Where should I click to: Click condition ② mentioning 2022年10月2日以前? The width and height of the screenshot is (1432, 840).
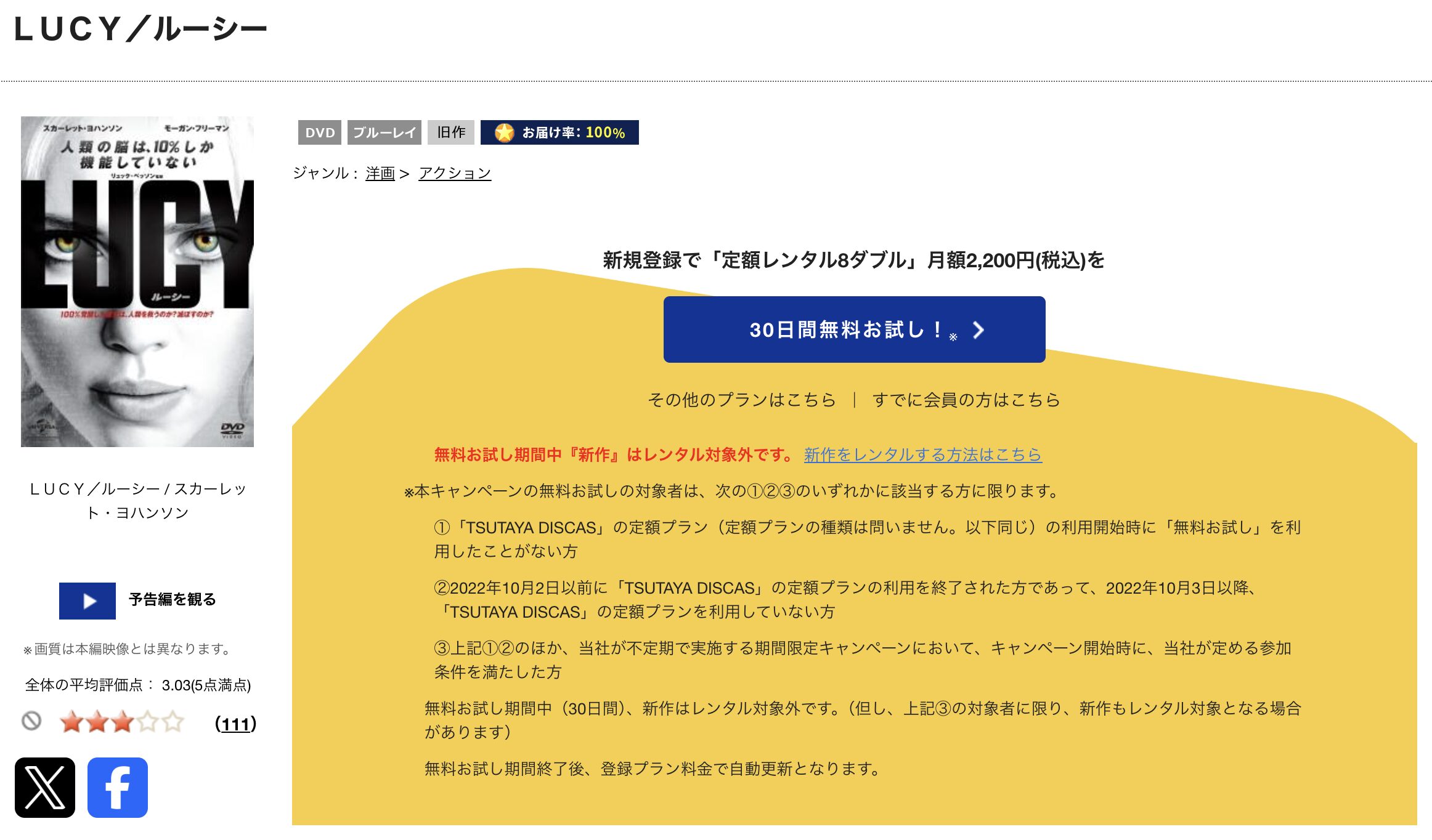846,599
